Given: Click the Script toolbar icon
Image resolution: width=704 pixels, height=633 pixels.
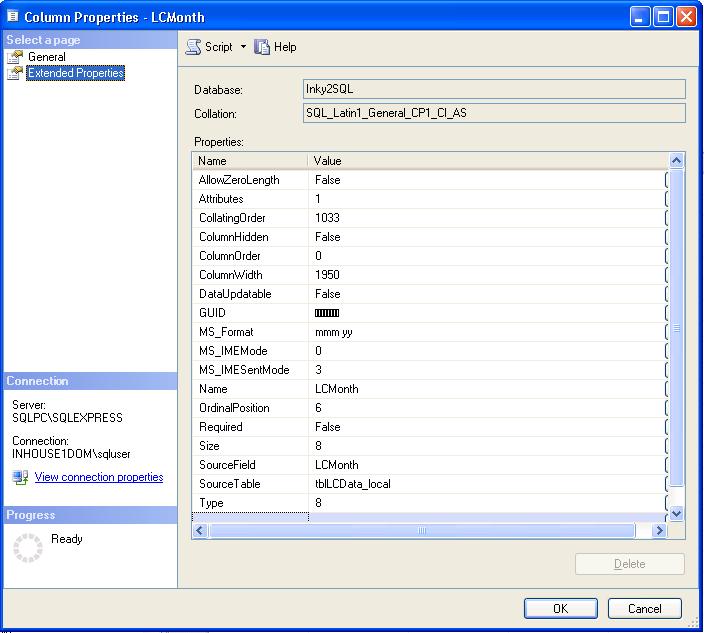Looking at the screenshot, I should [x=194, y=47].
